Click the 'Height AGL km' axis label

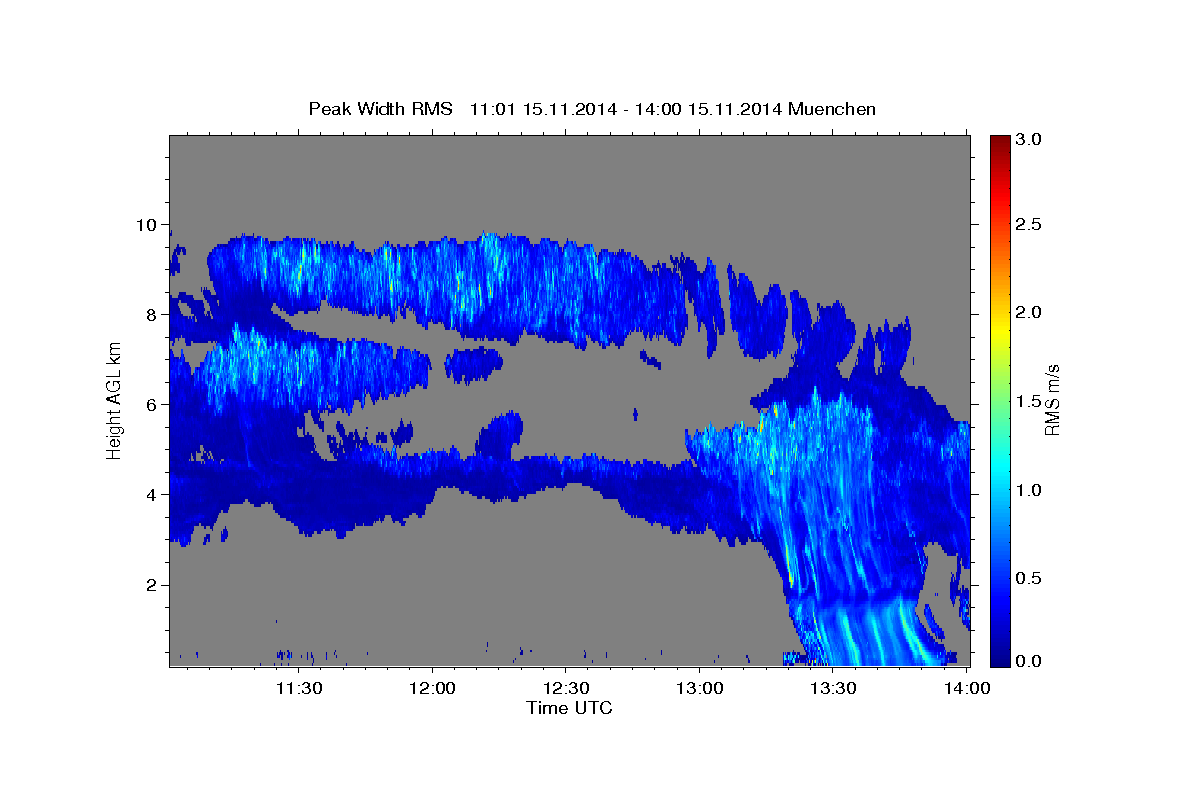(114, 399)
